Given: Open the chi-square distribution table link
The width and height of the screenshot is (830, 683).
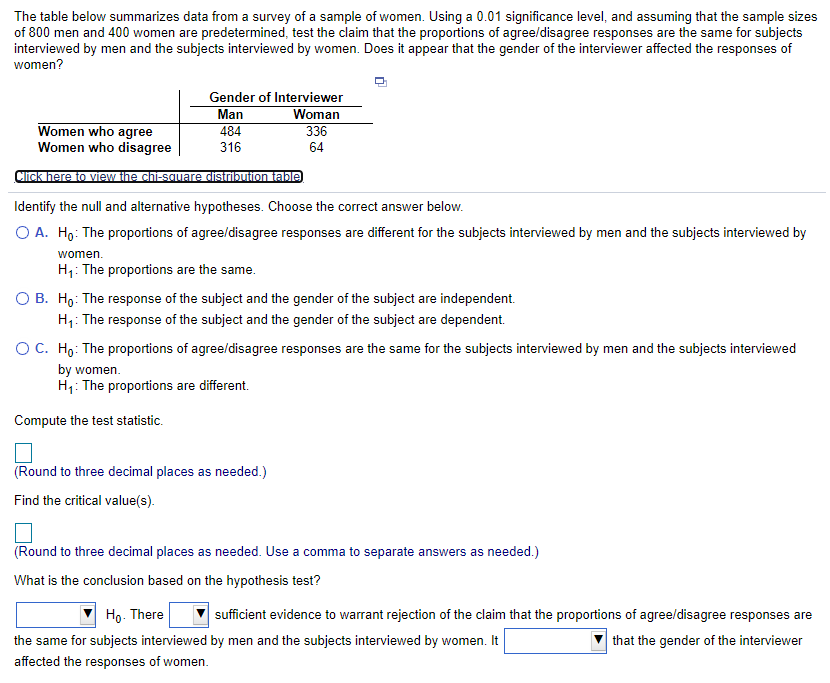Looking at the screenshot, I should pos(159,176).
